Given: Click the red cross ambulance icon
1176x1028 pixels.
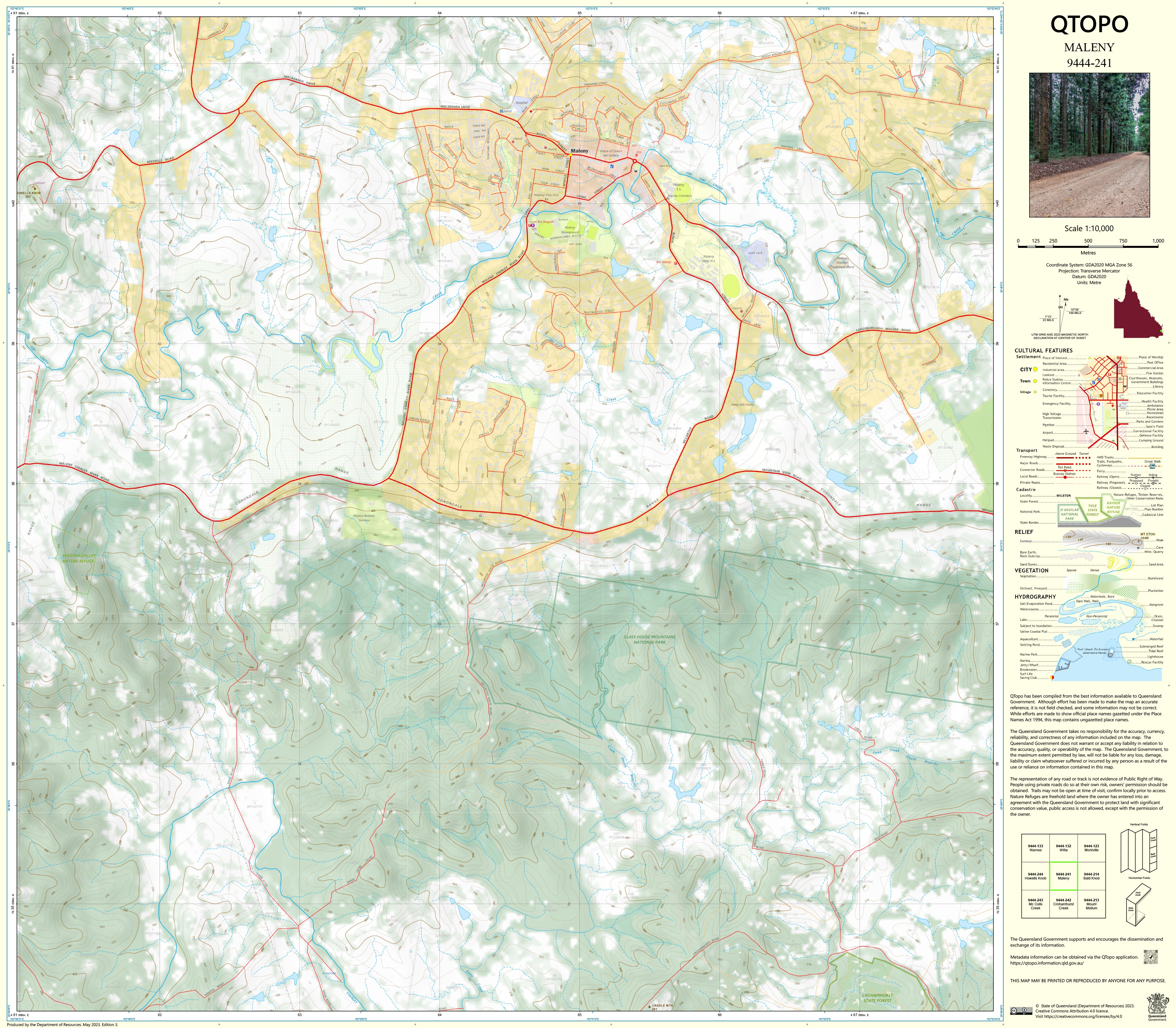Looking at the screenshot, I should [531, 111].
